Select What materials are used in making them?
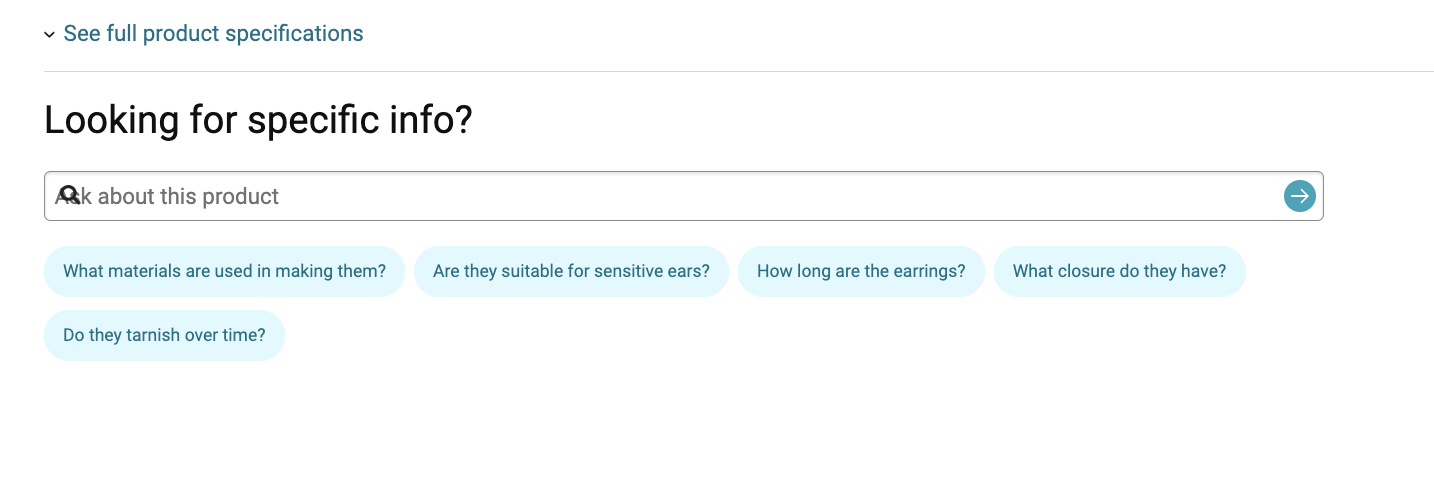 224,271
